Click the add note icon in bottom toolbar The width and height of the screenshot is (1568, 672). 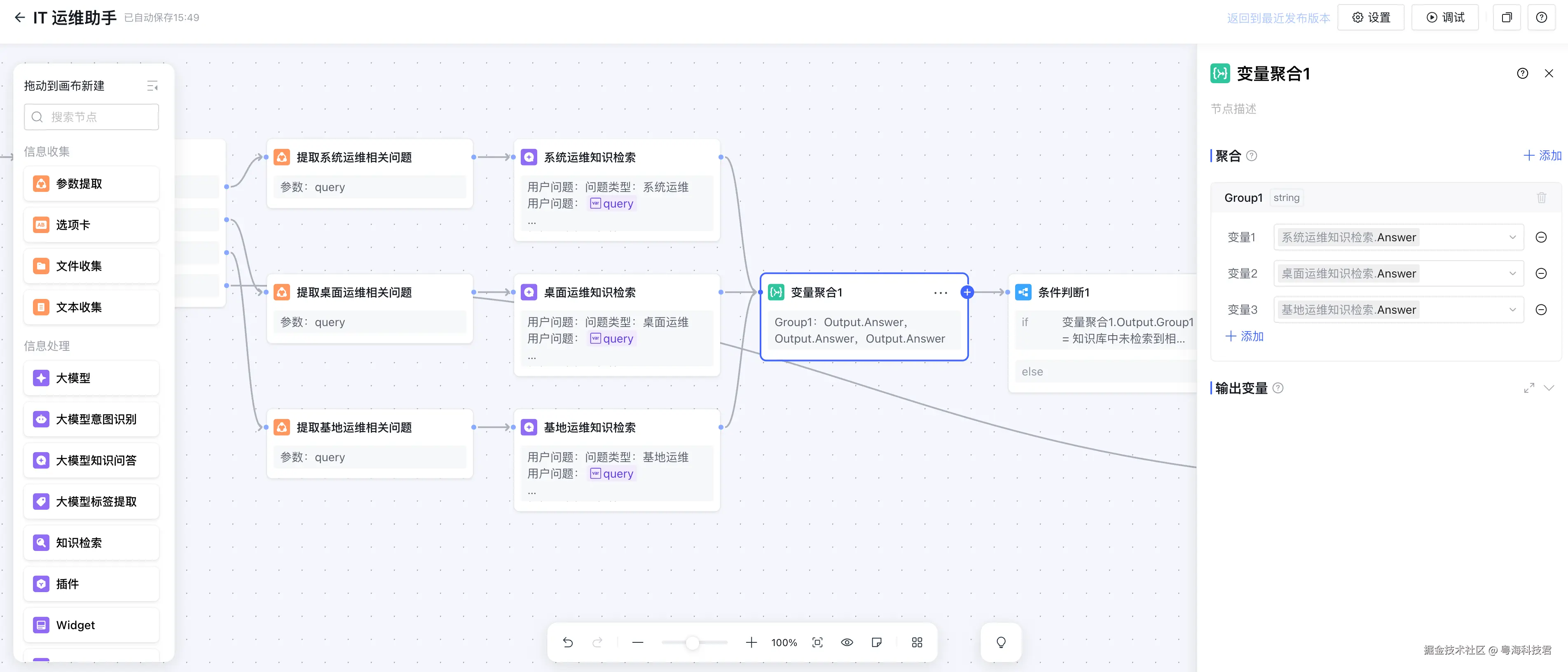click(877, 642)
